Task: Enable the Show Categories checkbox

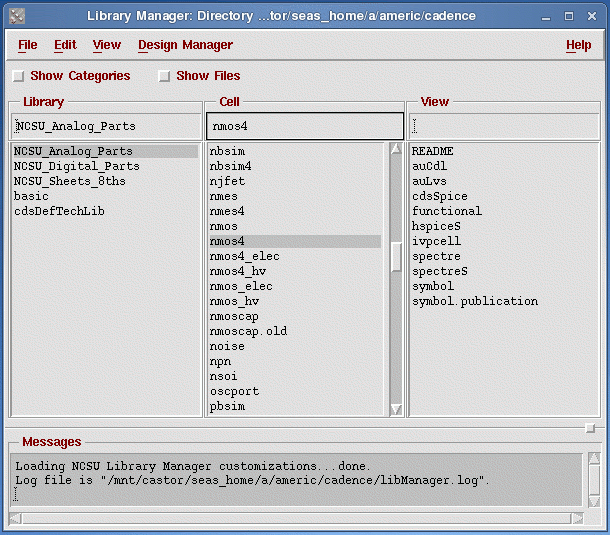Action: (x=18, y=76)
